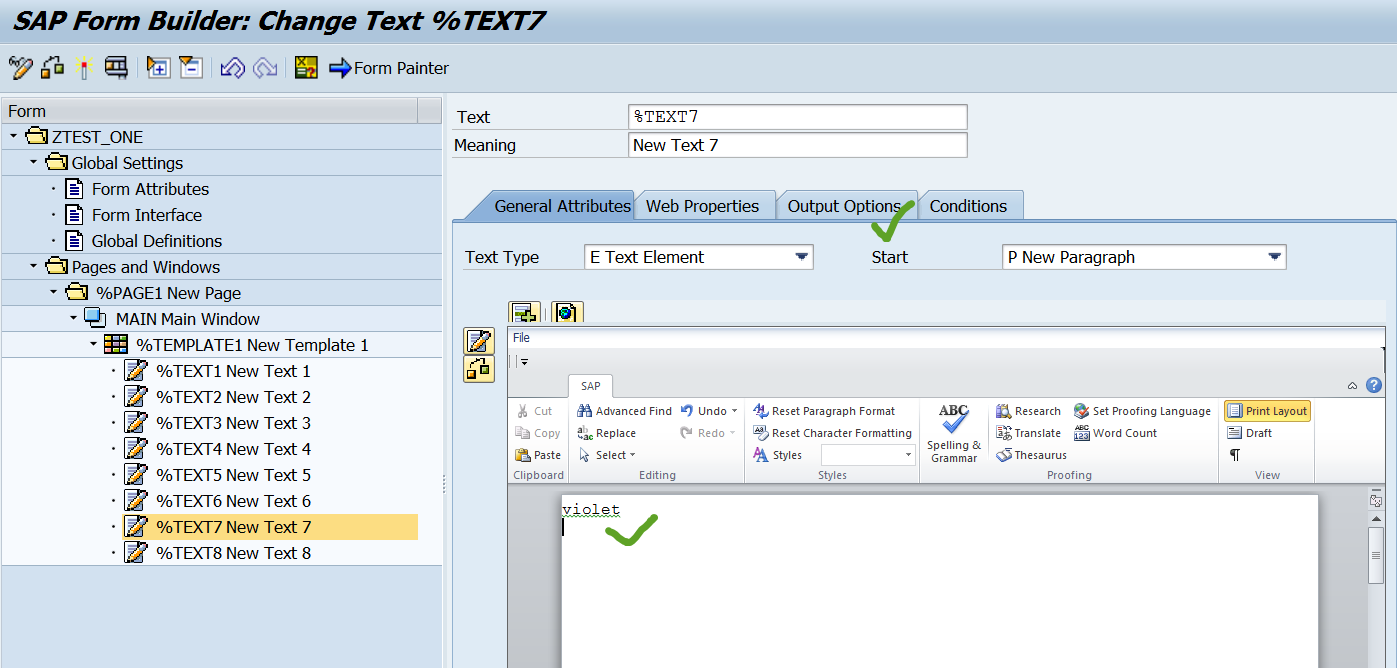
Task: Open the File menu in the editor
Action: coord(519,337)
